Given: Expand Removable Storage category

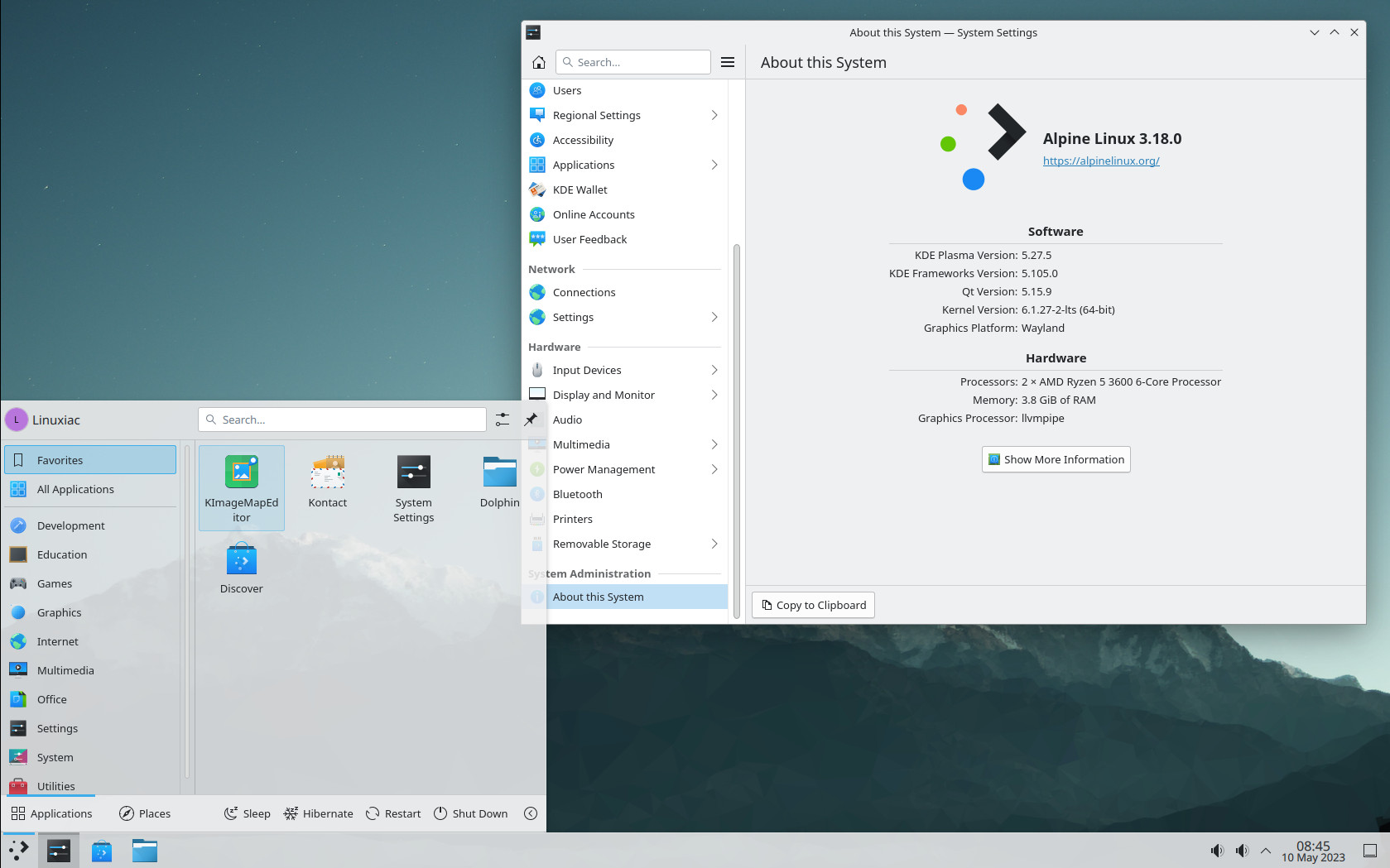Looking at the screenshot, I should click(625, 544).
